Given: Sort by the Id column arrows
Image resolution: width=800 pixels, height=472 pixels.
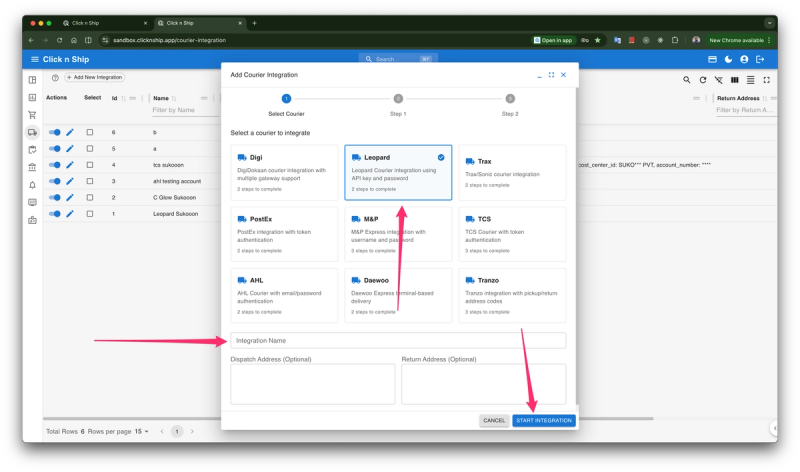Looking at the screenshot, I should pyautogui.click(x=123, y=98).
